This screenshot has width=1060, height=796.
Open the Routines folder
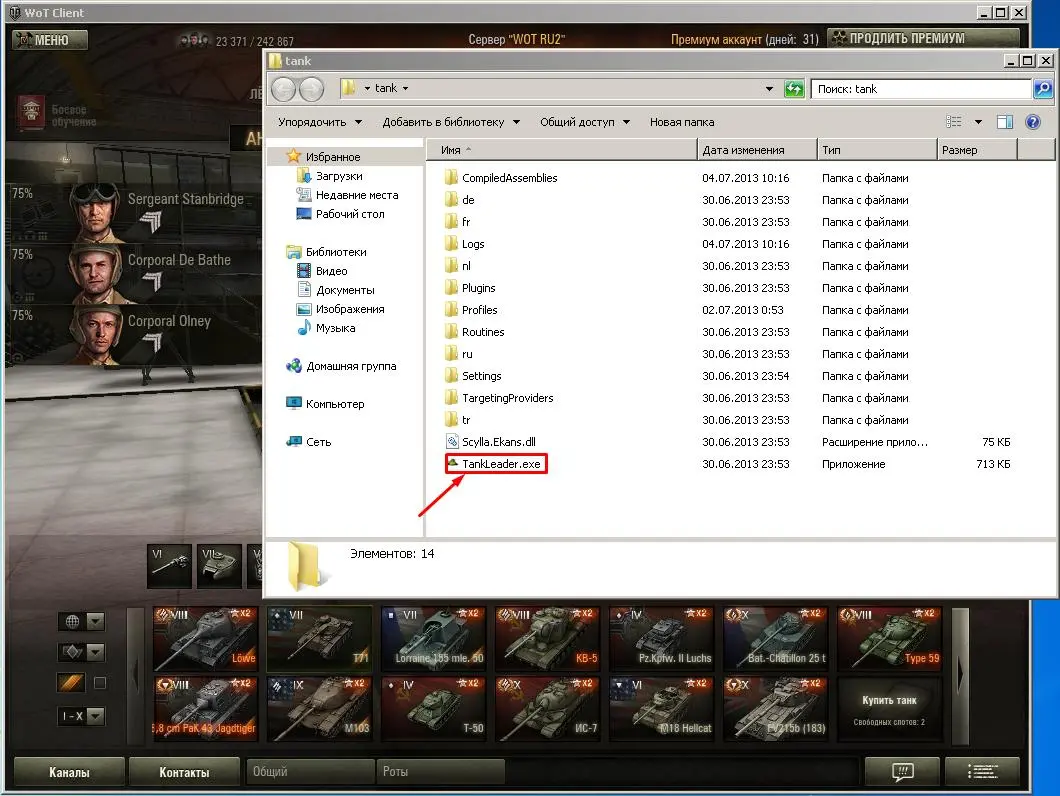click(483, 332)
